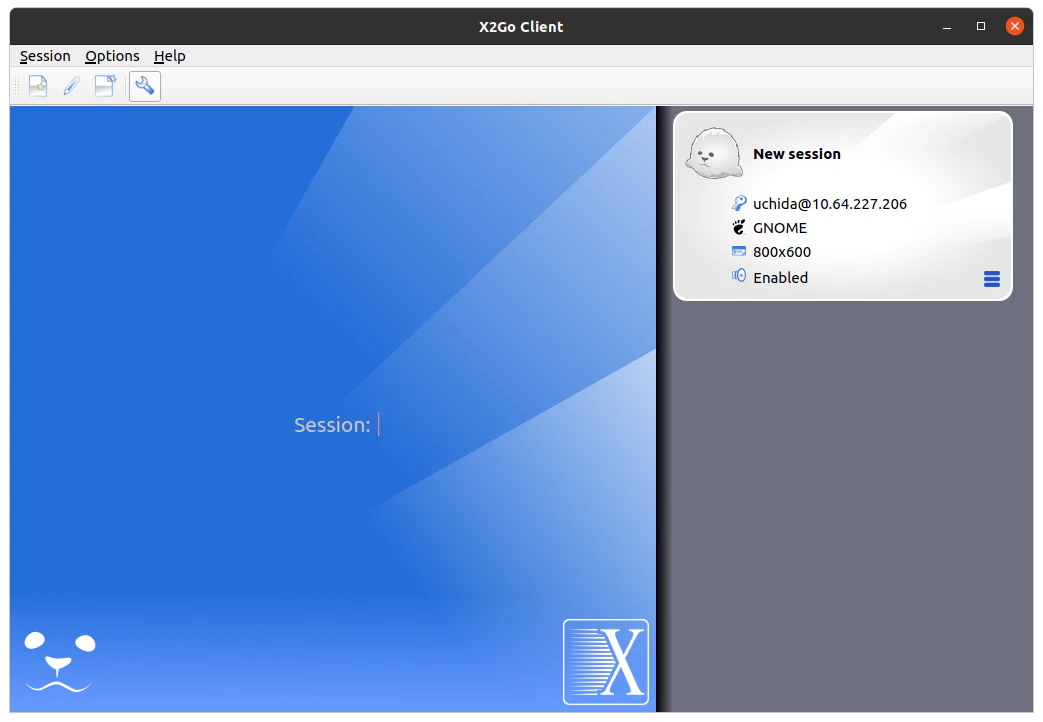Open the Session menu
This screenshot has height=722, width=1043.
(x=45, y=56)
